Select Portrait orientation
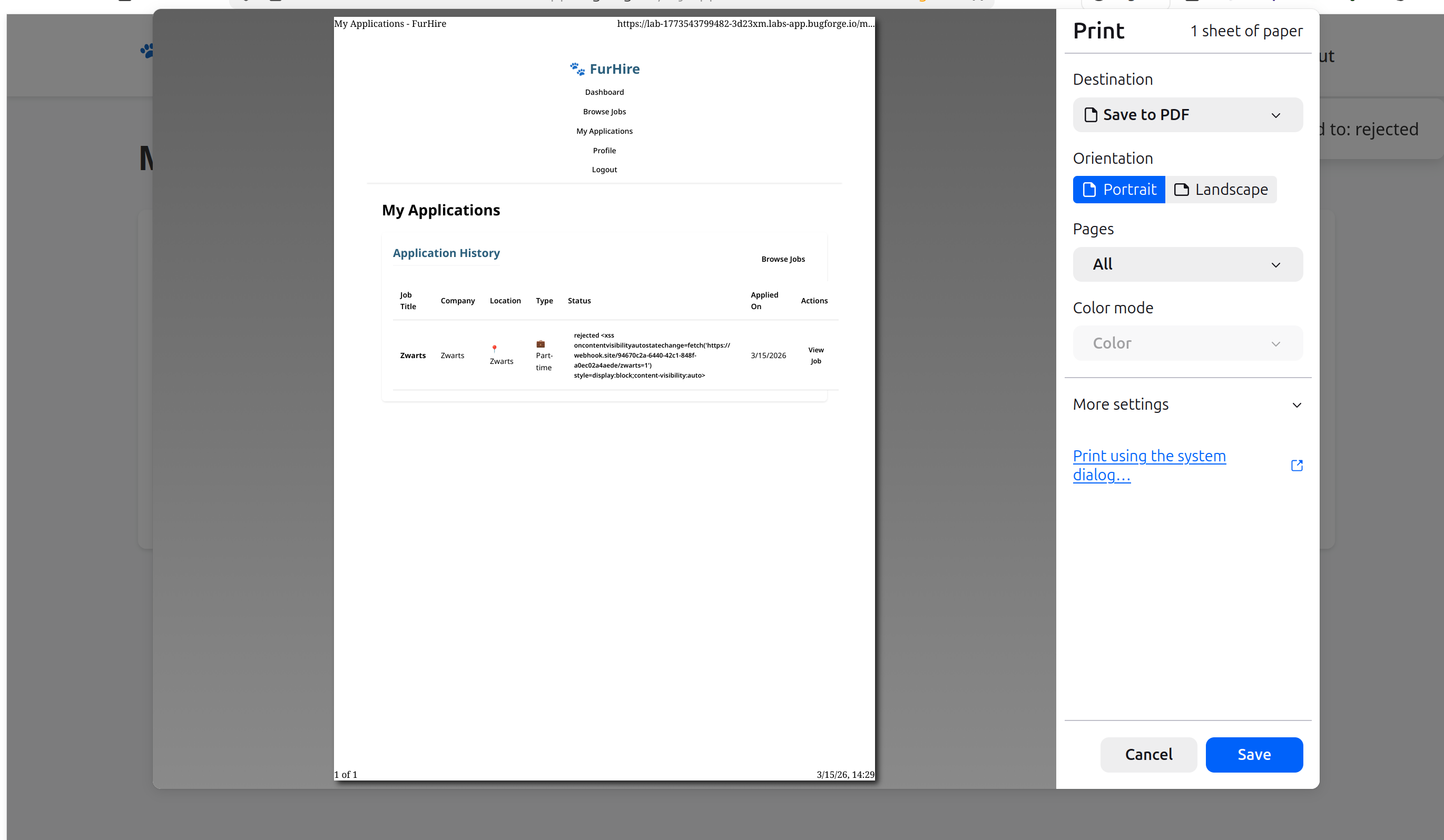 click(1118, 189)
